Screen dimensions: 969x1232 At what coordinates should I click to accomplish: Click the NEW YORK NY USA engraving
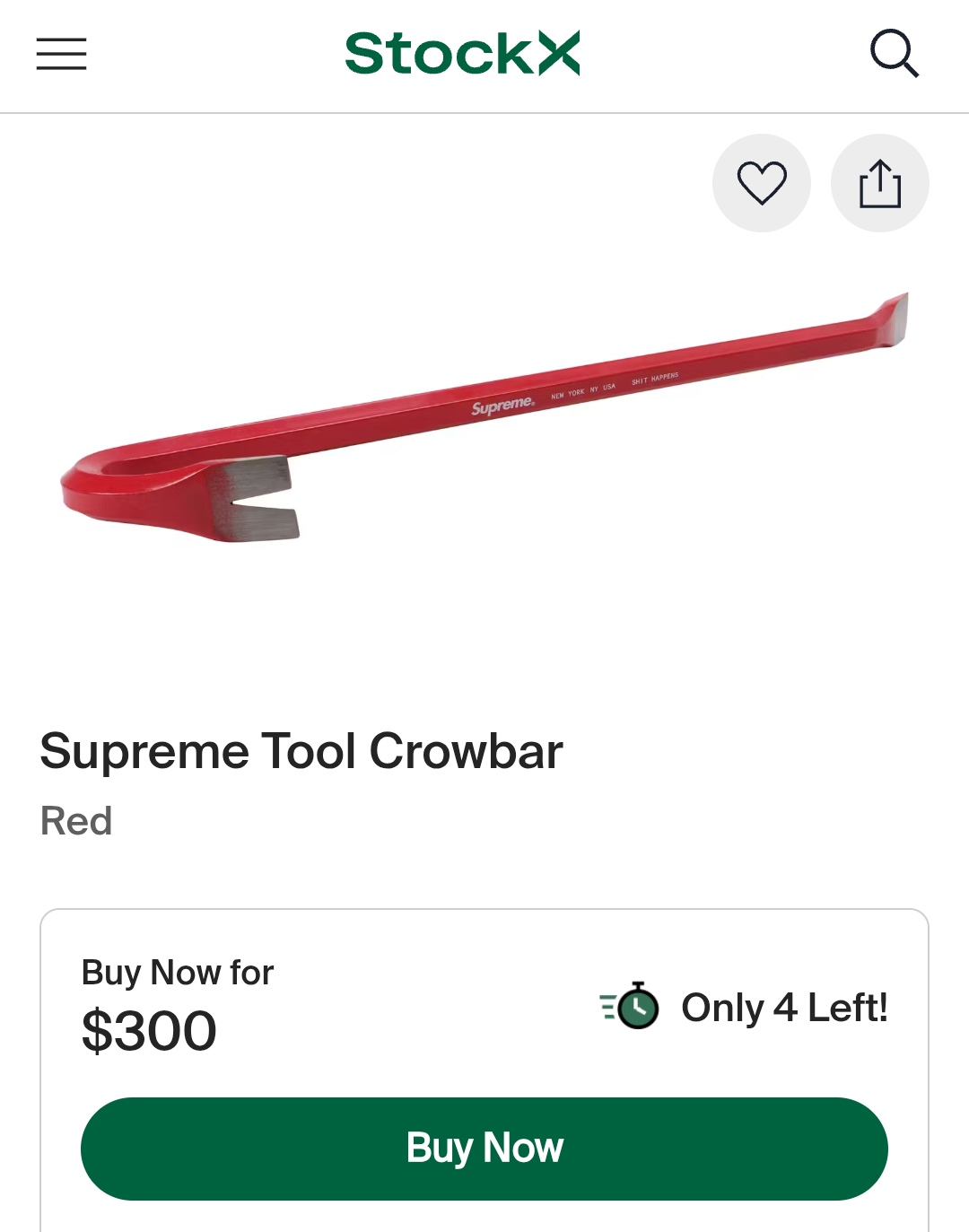pyautogui.click(x=583, y=390)
